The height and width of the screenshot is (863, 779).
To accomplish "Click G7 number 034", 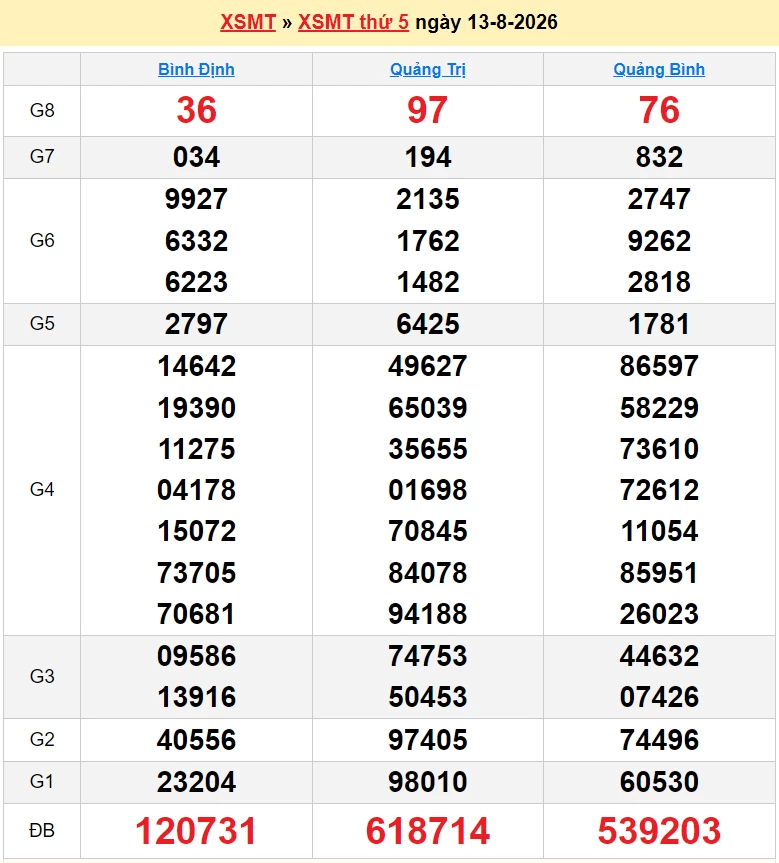I will (197, 157).
